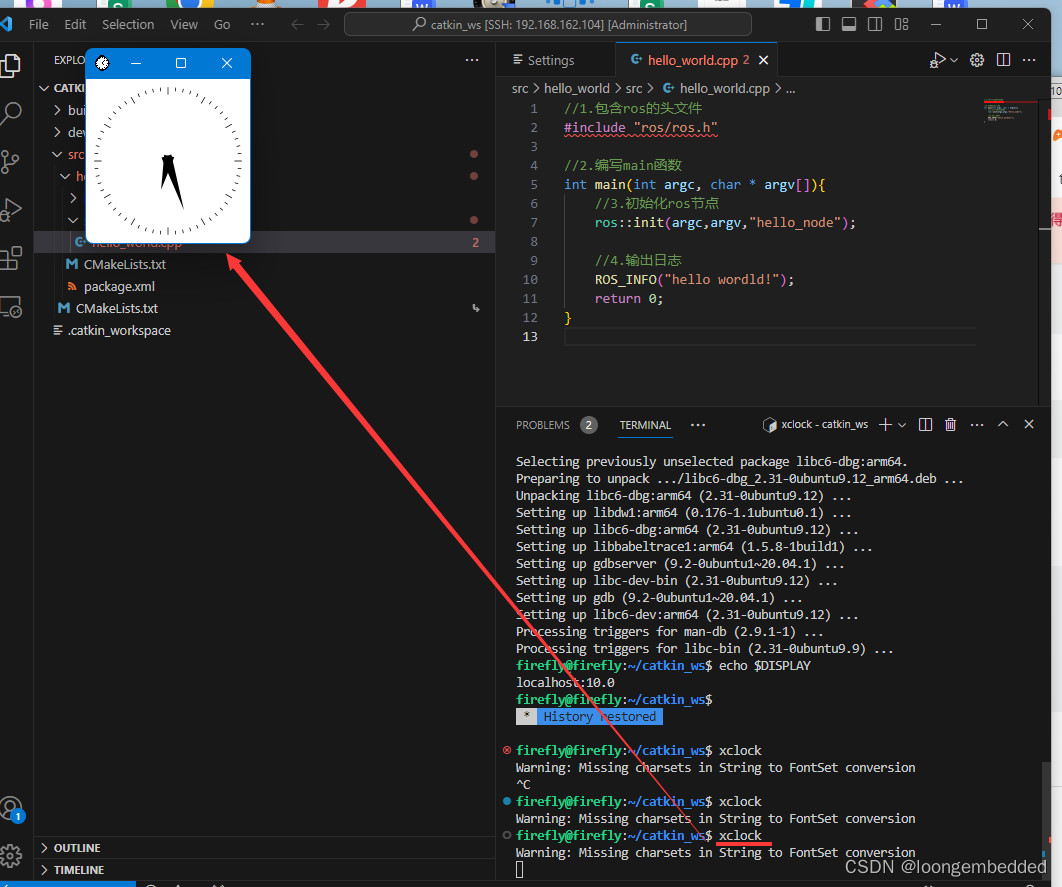Go back with the navigation arrow
Image resolution: width=1062 pixels, height=887 pixels.
point(297,24)
